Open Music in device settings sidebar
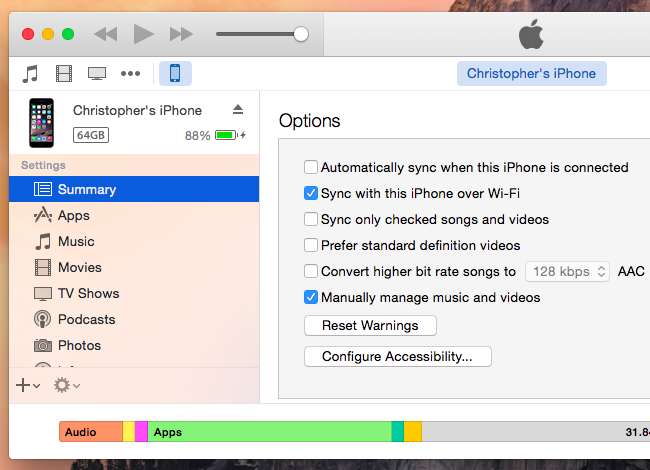Screen dimensions: 650x470 coord(134,242)
